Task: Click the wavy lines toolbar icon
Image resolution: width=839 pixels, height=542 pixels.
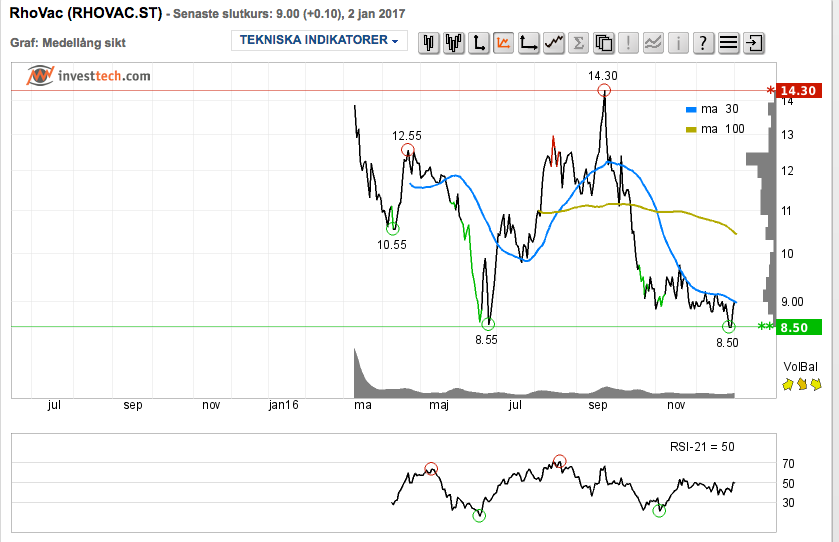Action: coord(653,43)
